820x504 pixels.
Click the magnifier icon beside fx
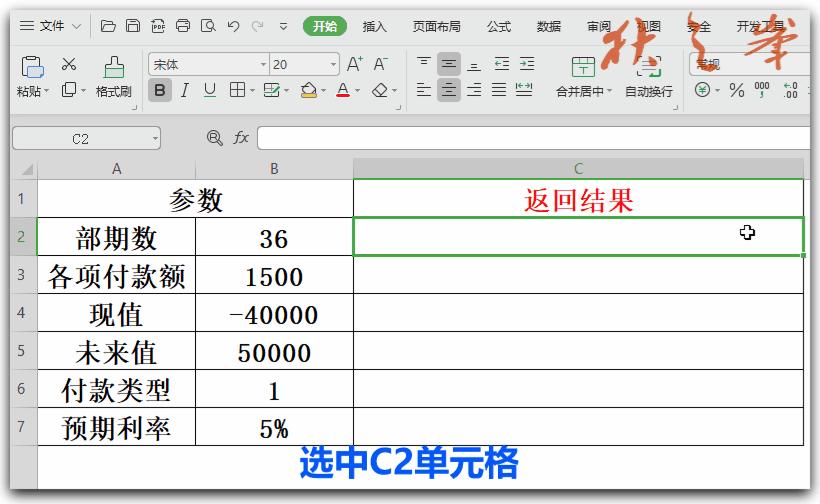coord(214,138)
